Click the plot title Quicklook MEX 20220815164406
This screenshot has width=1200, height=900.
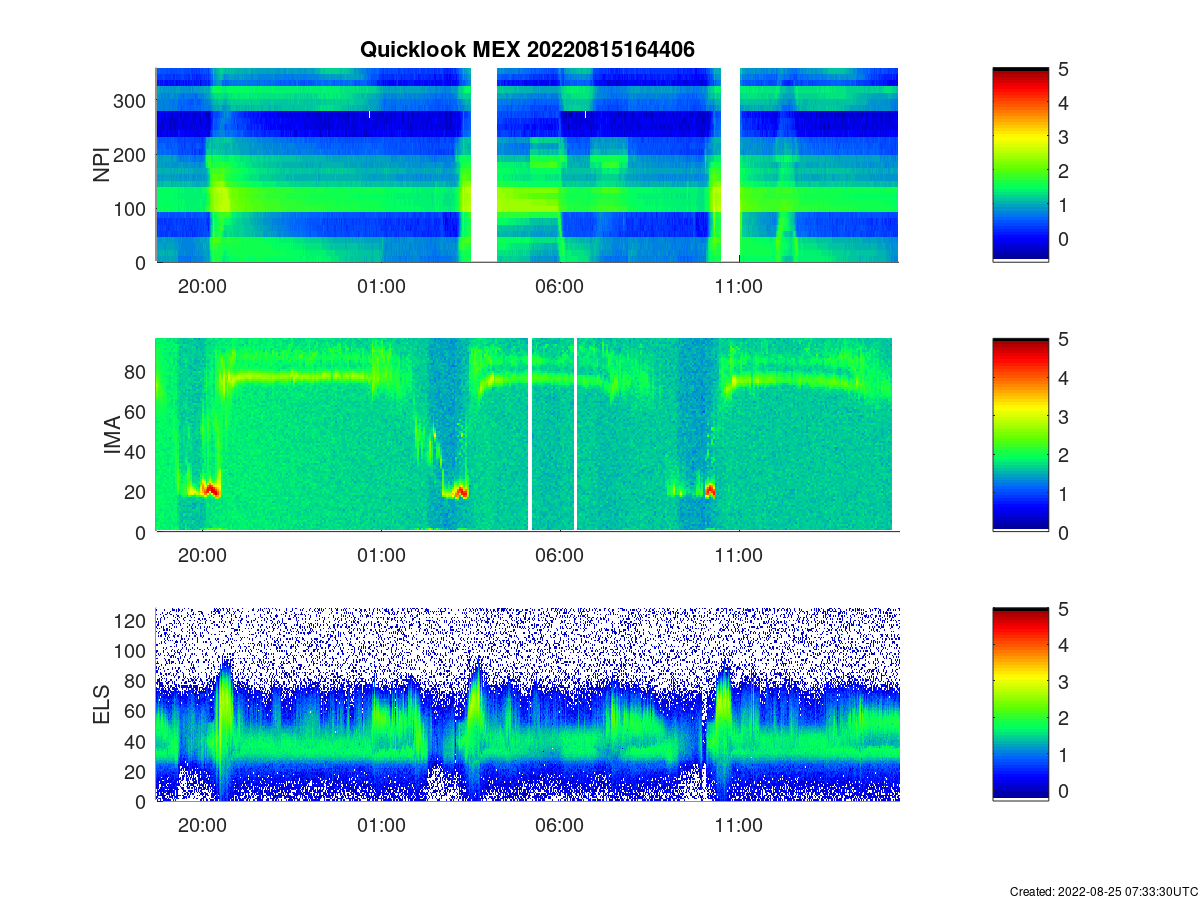pyautogui.click(x=527, y=49)
